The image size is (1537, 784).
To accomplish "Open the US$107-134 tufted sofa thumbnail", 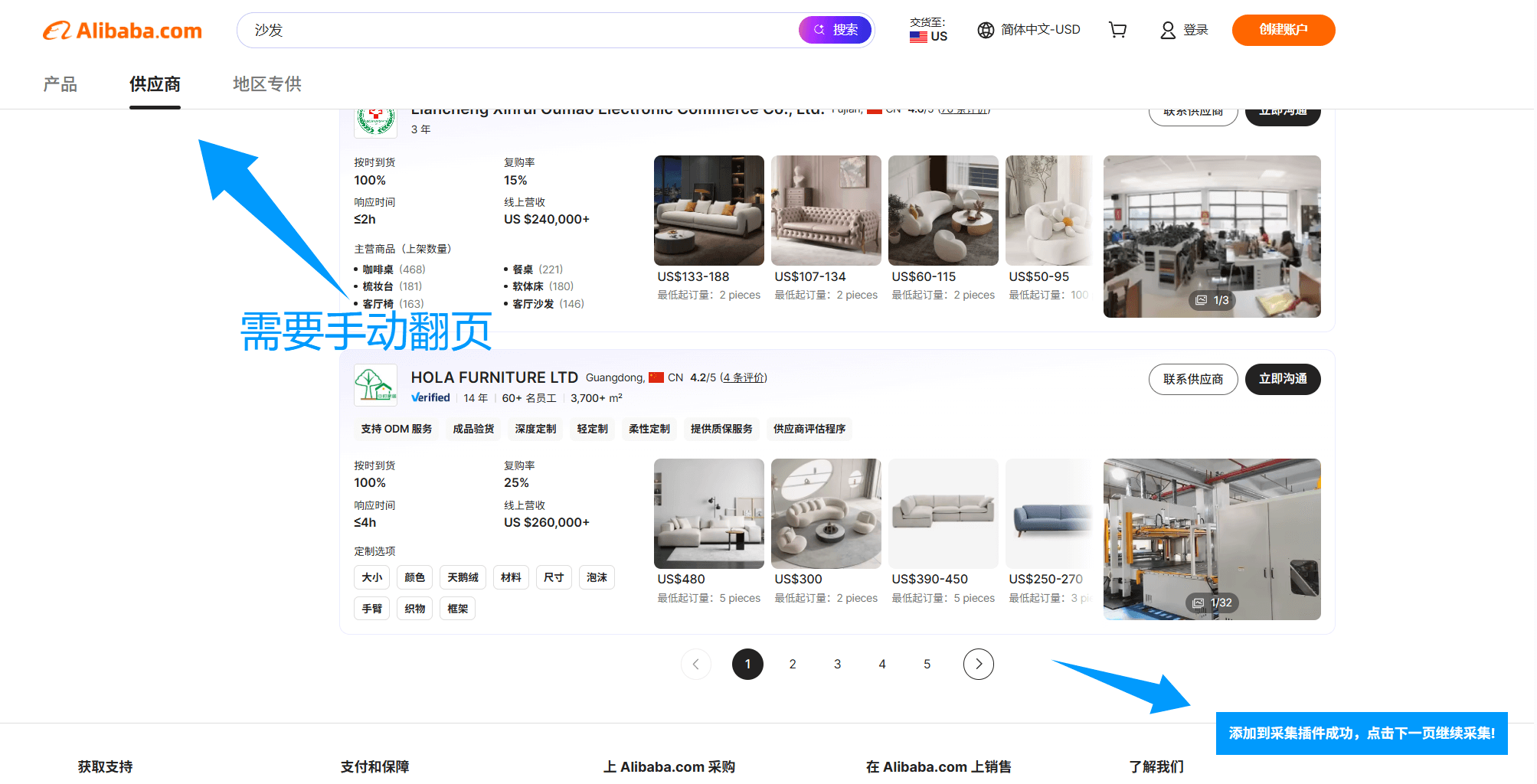I will 826,211.
